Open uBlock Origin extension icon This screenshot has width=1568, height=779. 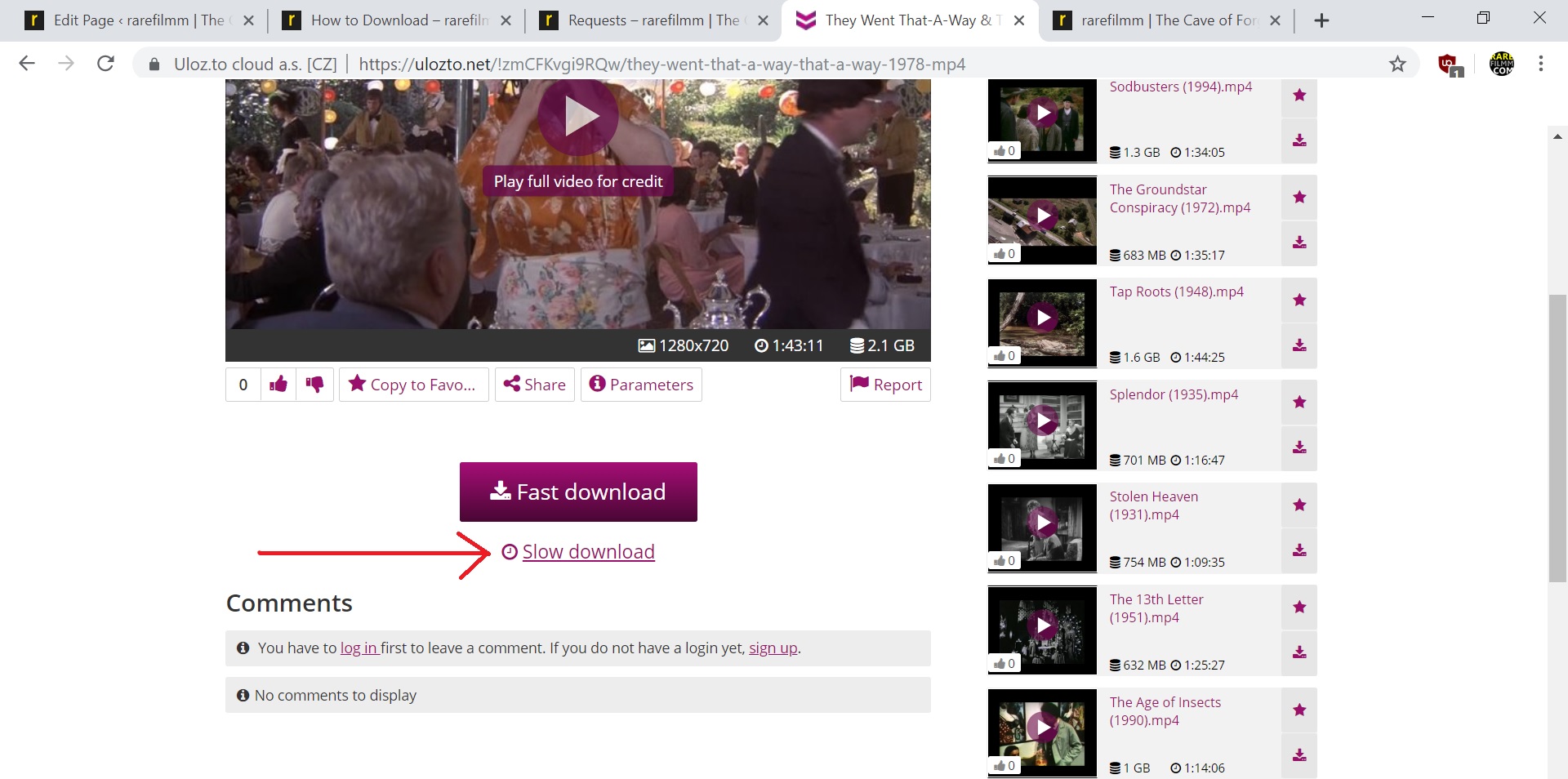pos(1450,64)
